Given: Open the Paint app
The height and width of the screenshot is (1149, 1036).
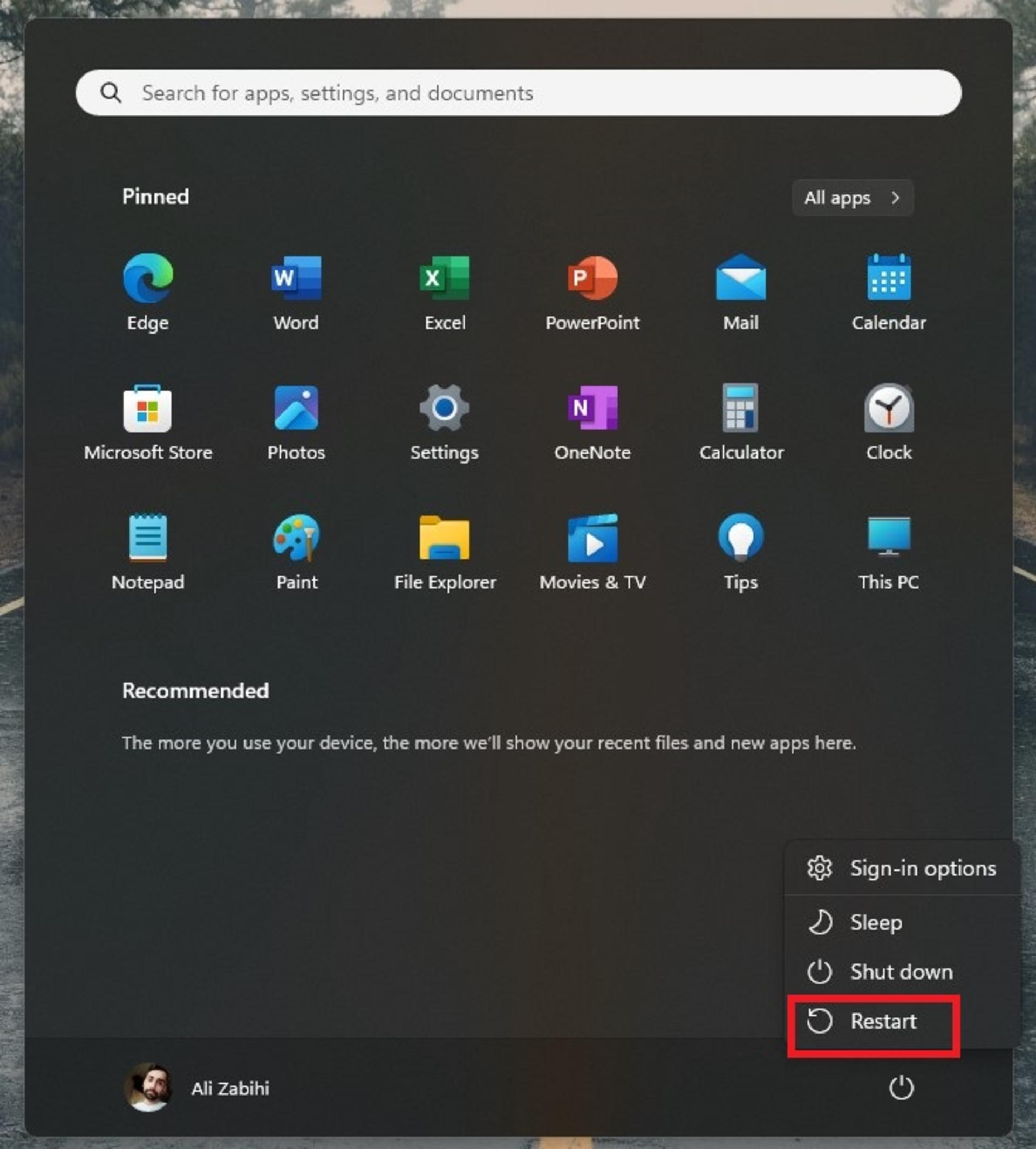Looking at the screenshot, I should (296, 552).
